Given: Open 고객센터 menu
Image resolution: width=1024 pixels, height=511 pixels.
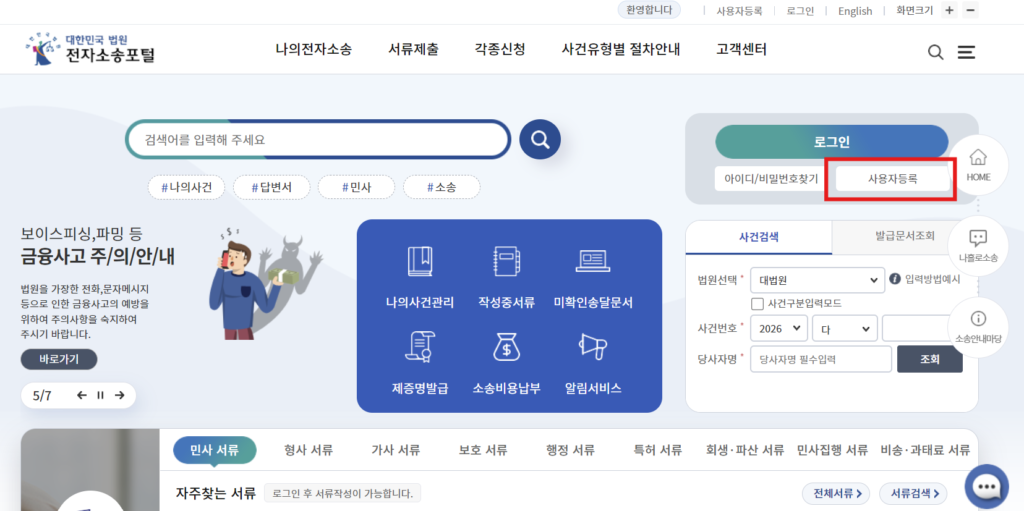Looking at the screenshot, I should 741,50.
